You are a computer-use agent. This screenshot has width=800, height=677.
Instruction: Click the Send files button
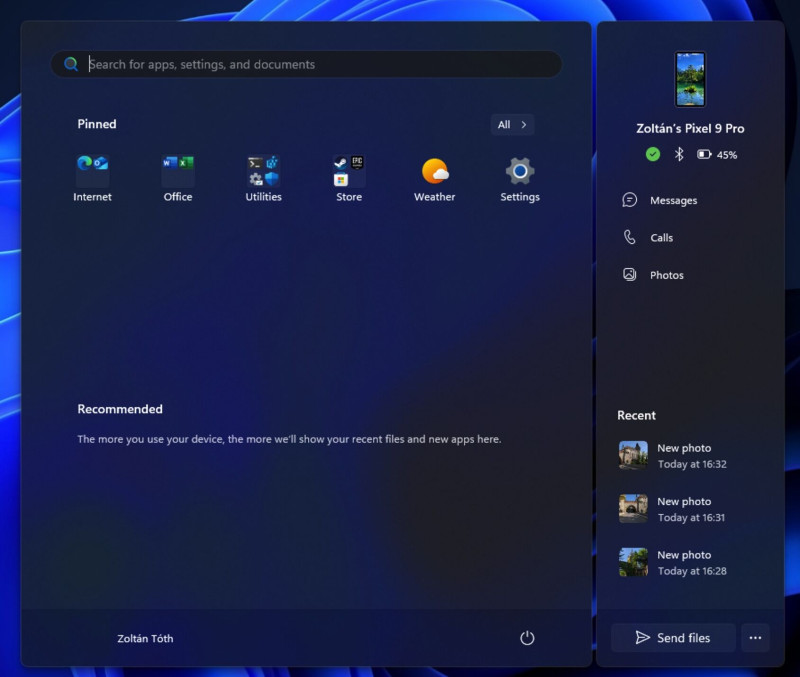[673, 638]
